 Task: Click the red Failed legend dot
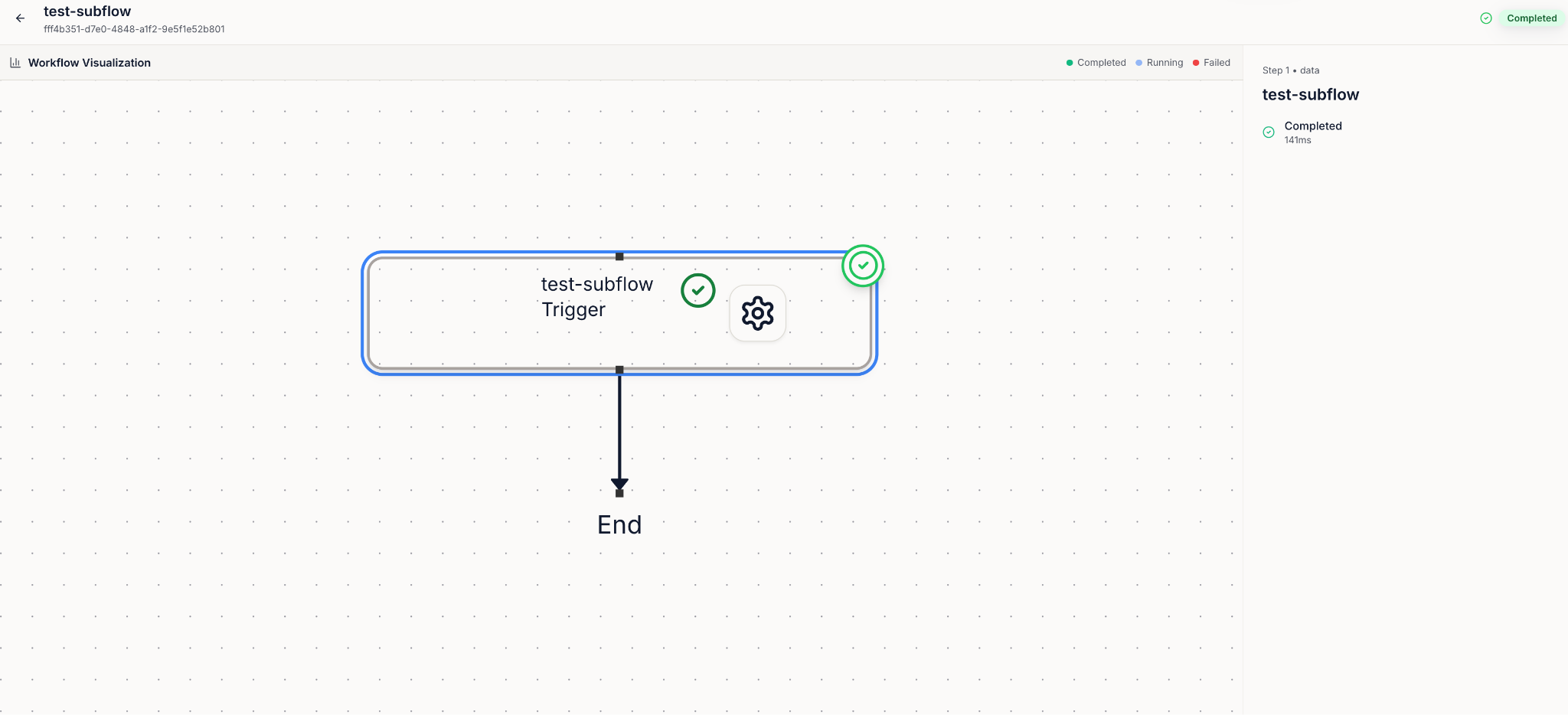1196,63
